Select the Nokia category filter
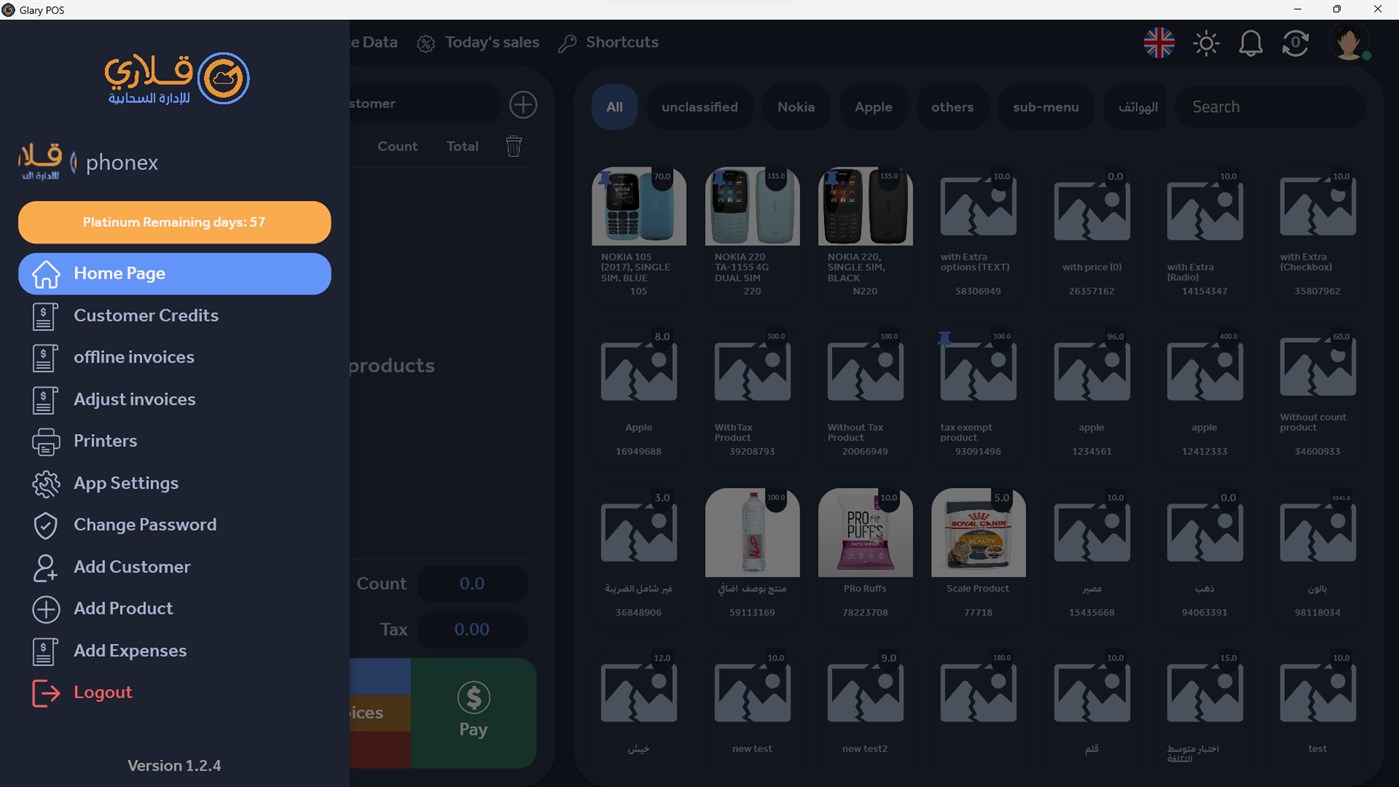The width and height of the screenshot is (1399, 787). coord(796,106)
